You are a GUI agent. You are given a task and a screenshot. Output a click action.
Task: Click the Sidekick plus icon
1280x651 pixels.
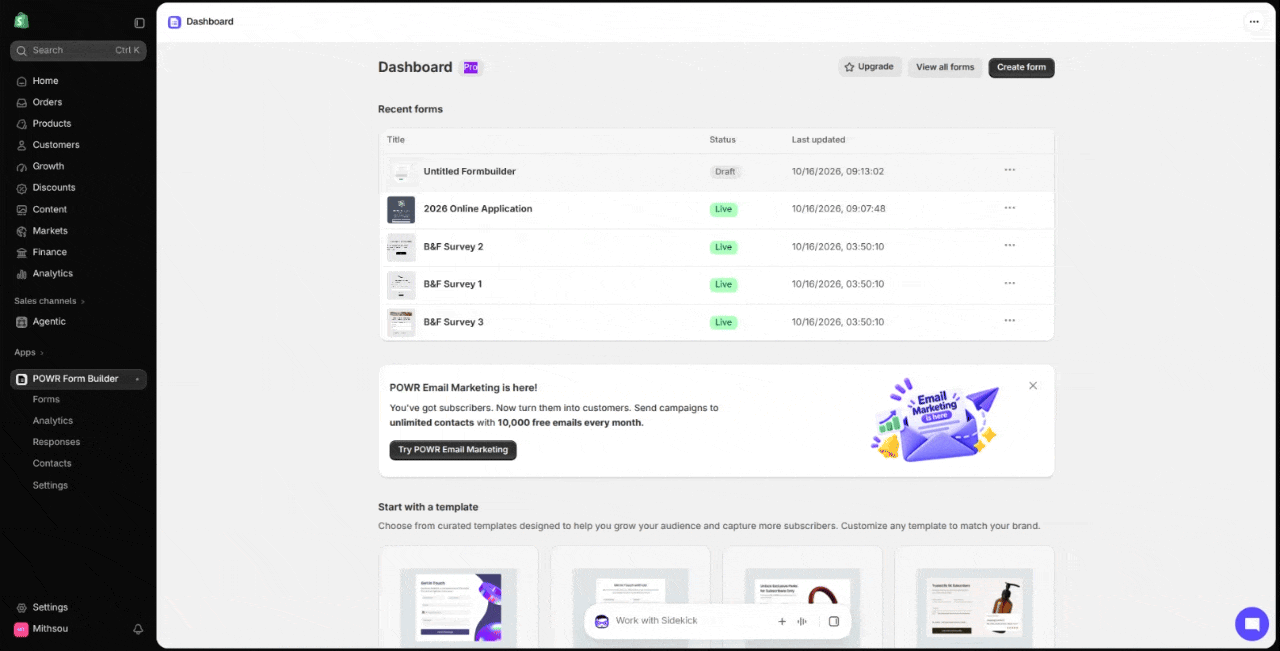(782, 621)
